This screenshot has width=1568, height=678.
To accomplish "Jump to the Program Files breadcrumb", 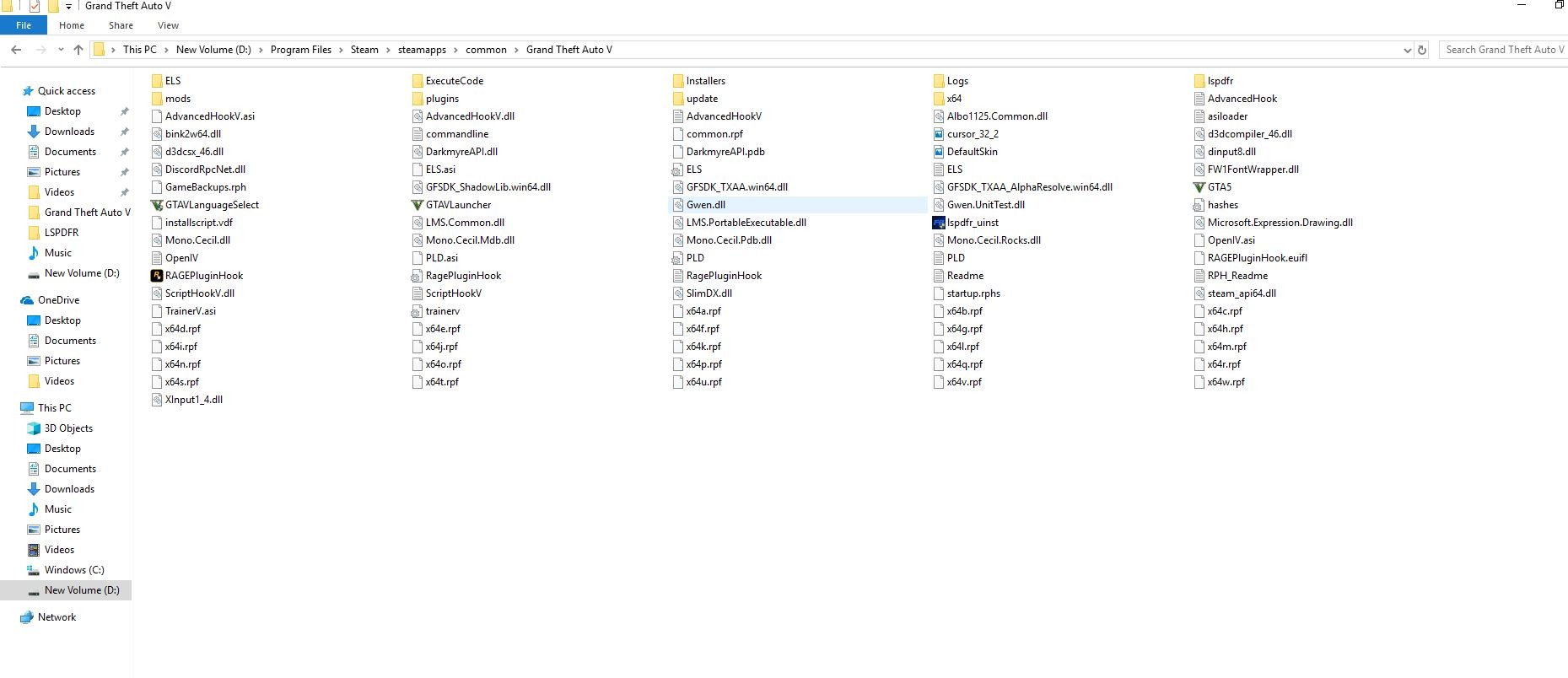I will [301, 50].
